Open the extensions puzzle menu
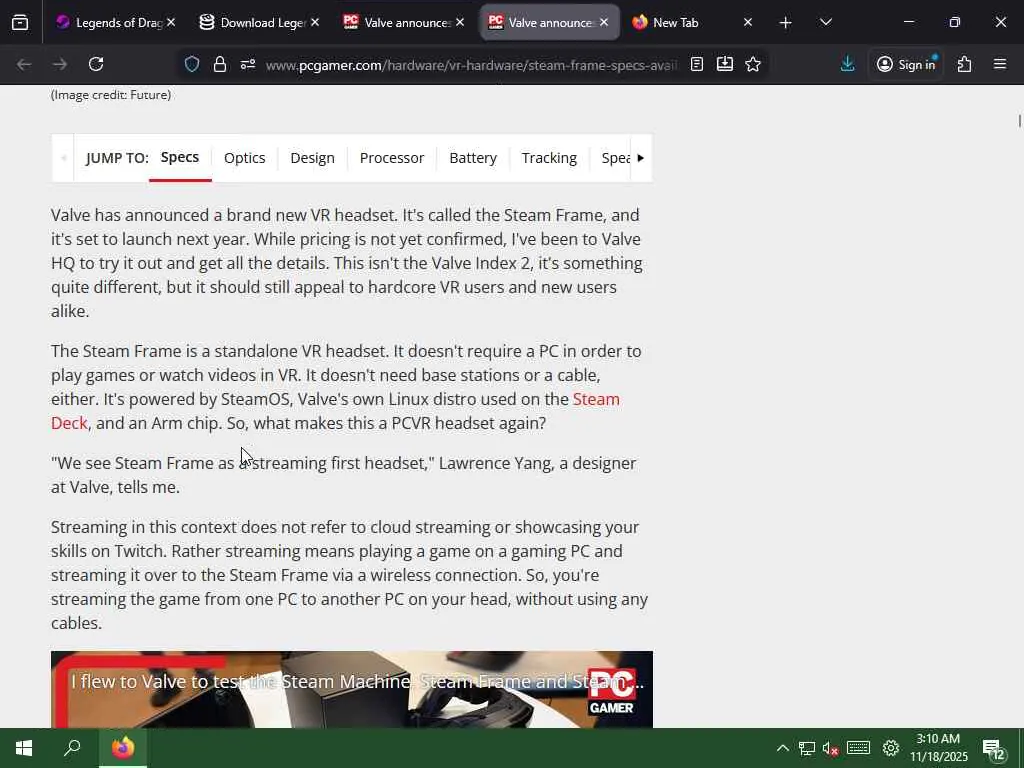Viewport: 1024px width, 768px height. [x=965, y=64]
